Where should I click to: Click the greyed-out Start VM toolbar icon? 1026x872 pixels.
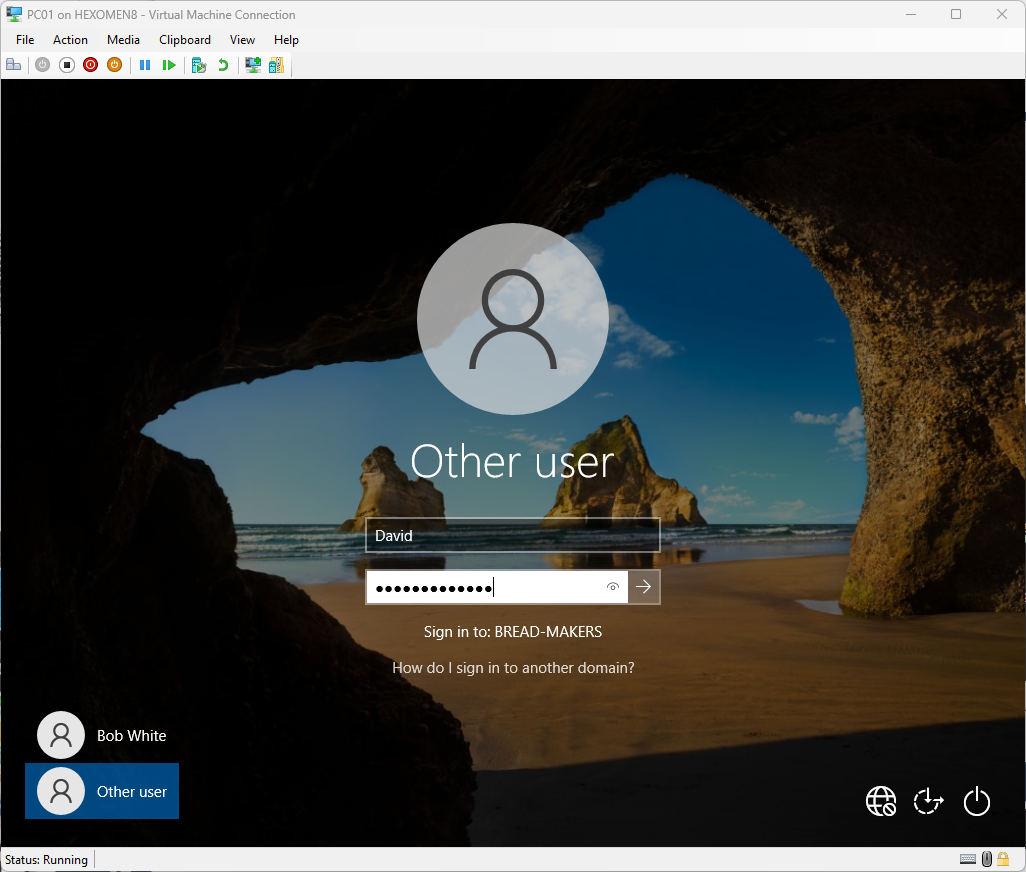43,65
